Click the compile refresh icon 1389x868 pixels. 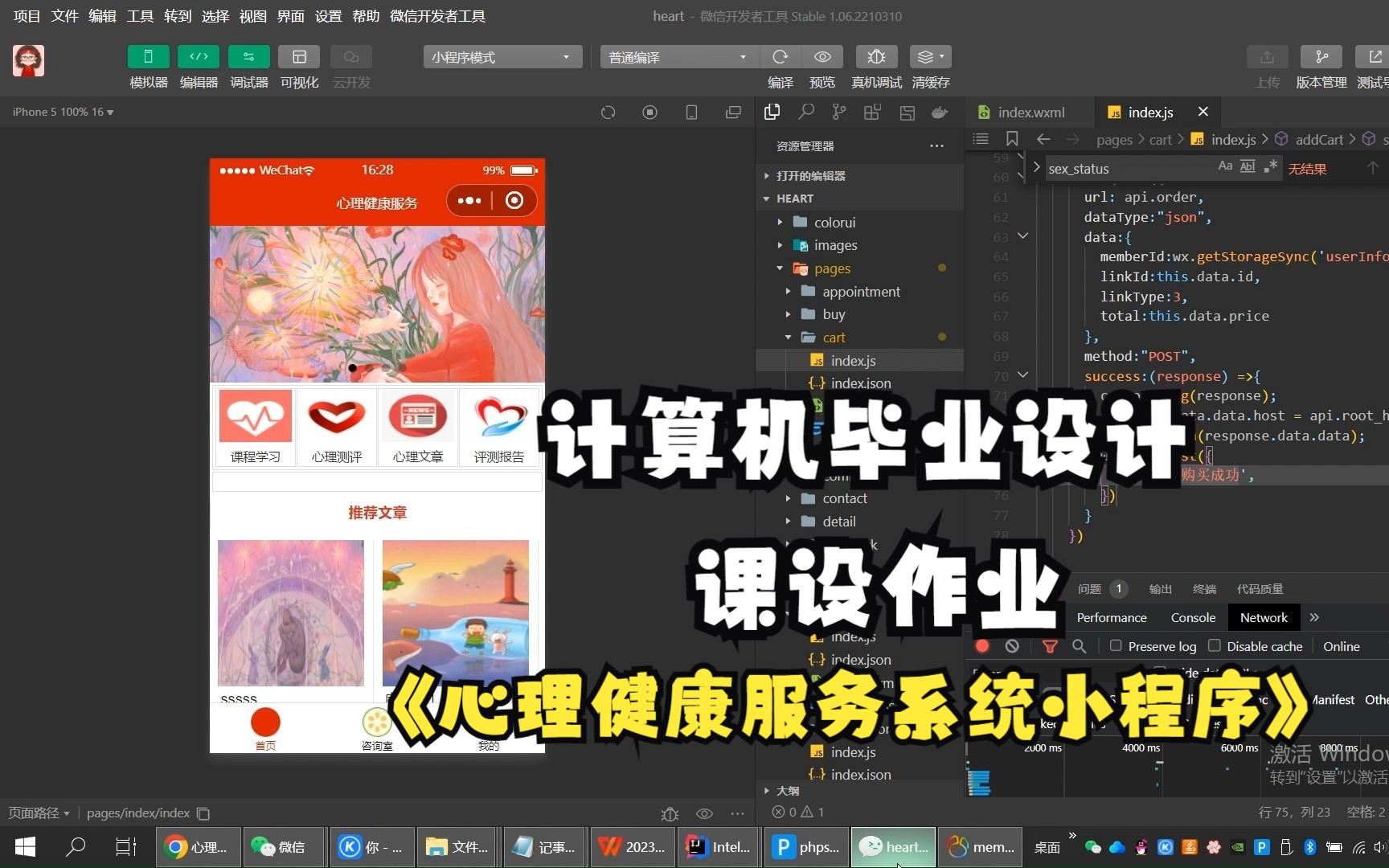tap(780, 56)
